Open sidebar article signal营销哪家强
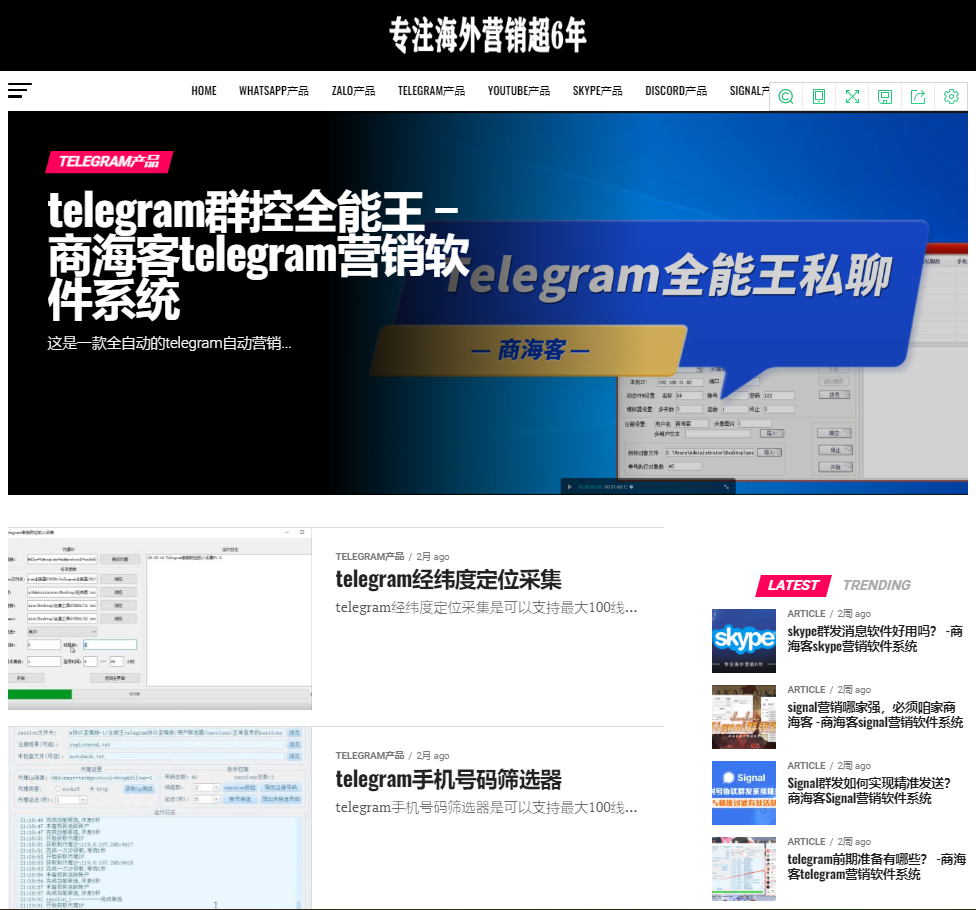Image resolution: width=976 pixels, height=910 pixels. [x=875, y=715]
